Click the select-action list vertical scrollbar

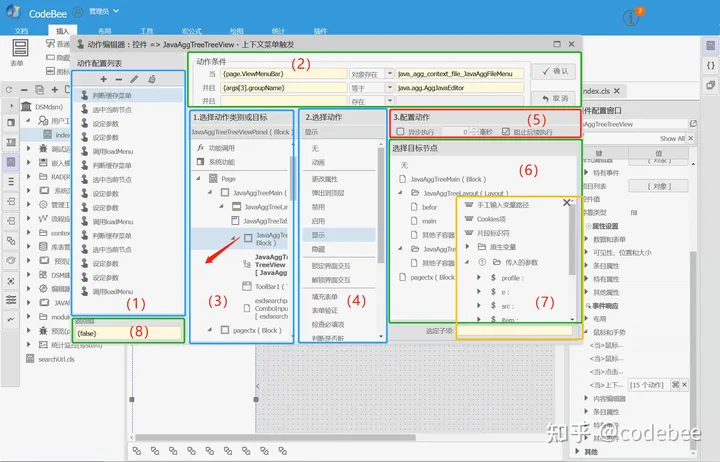point(381,205)
